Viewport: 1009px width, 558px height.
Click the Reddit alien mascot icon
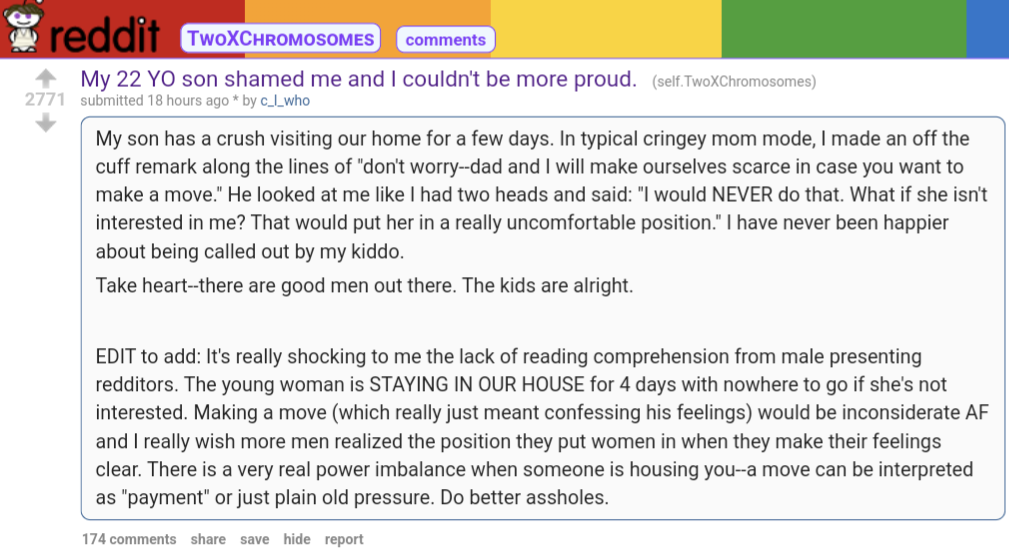(x=22, y=28)
